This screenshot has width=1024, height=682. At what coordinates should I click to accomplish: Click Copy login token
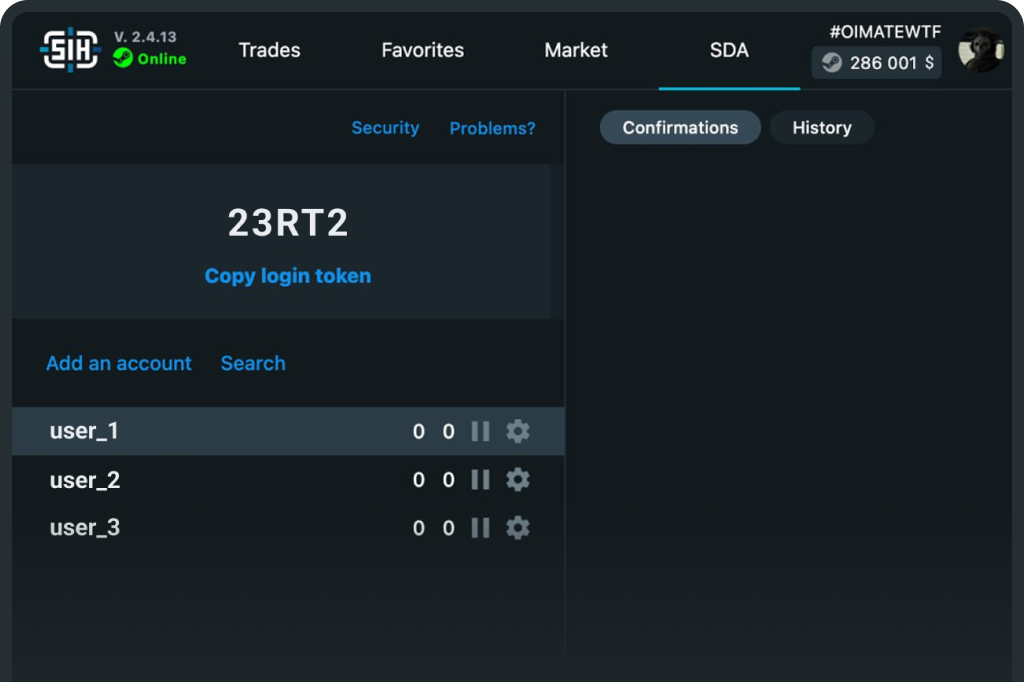(x=288, y=276)
